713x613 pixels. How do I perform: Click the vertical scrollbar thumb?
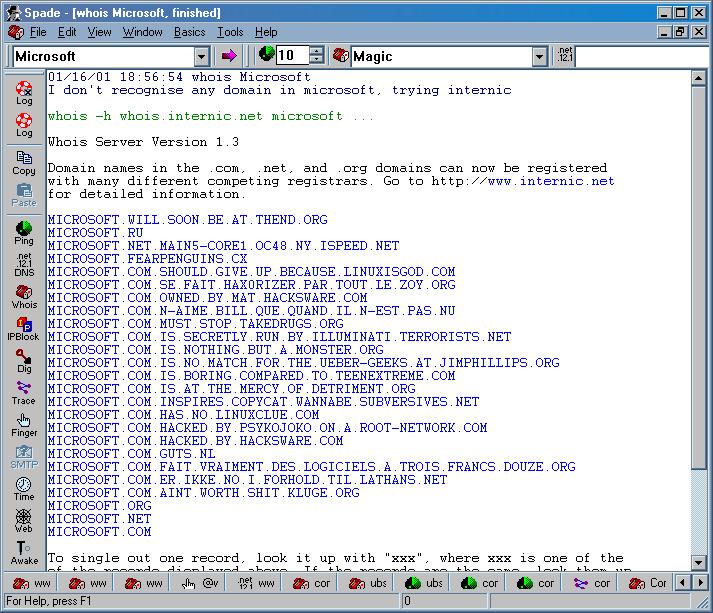(x=698, y=277)
